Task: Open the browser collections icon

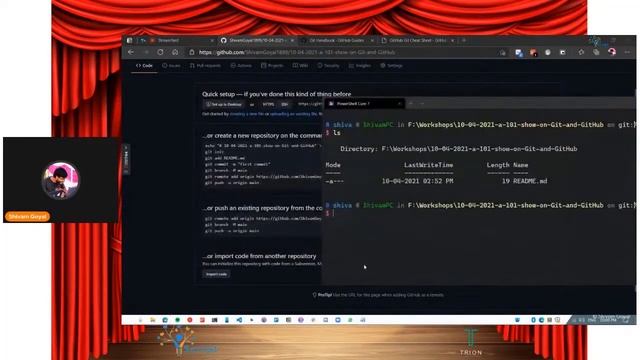Action: (596, 52)
